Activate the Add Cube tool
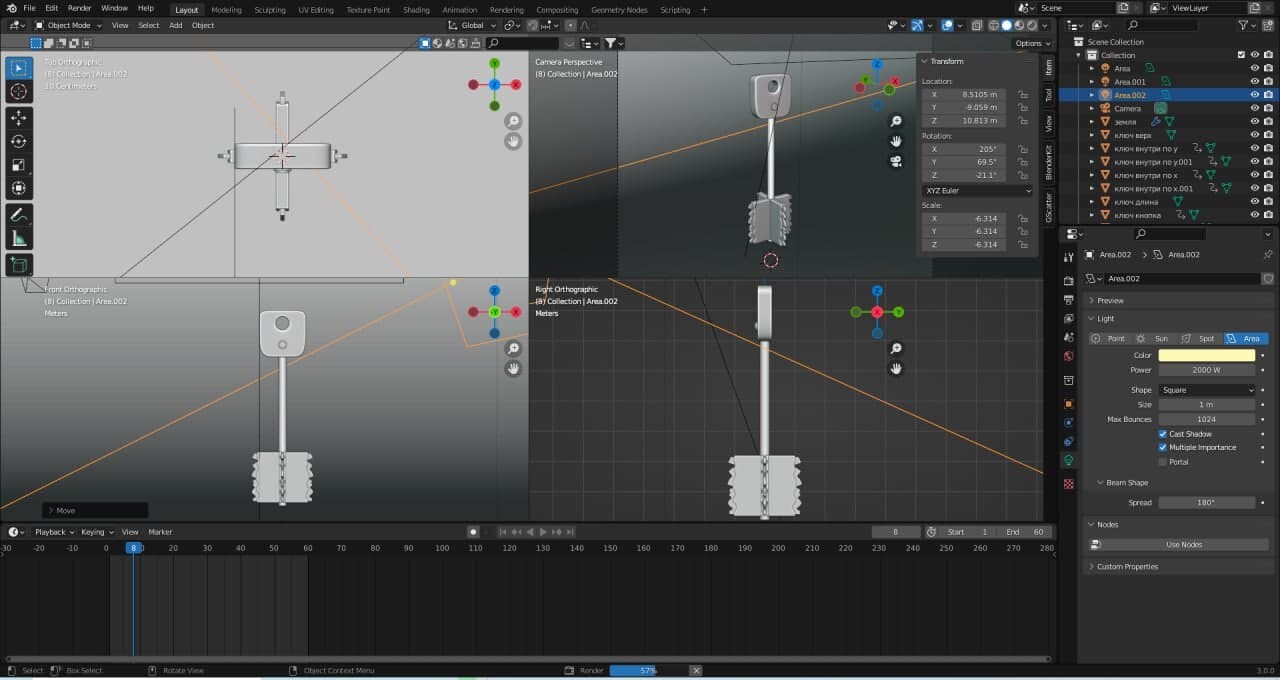1280x680 pixels. point(18,264)
